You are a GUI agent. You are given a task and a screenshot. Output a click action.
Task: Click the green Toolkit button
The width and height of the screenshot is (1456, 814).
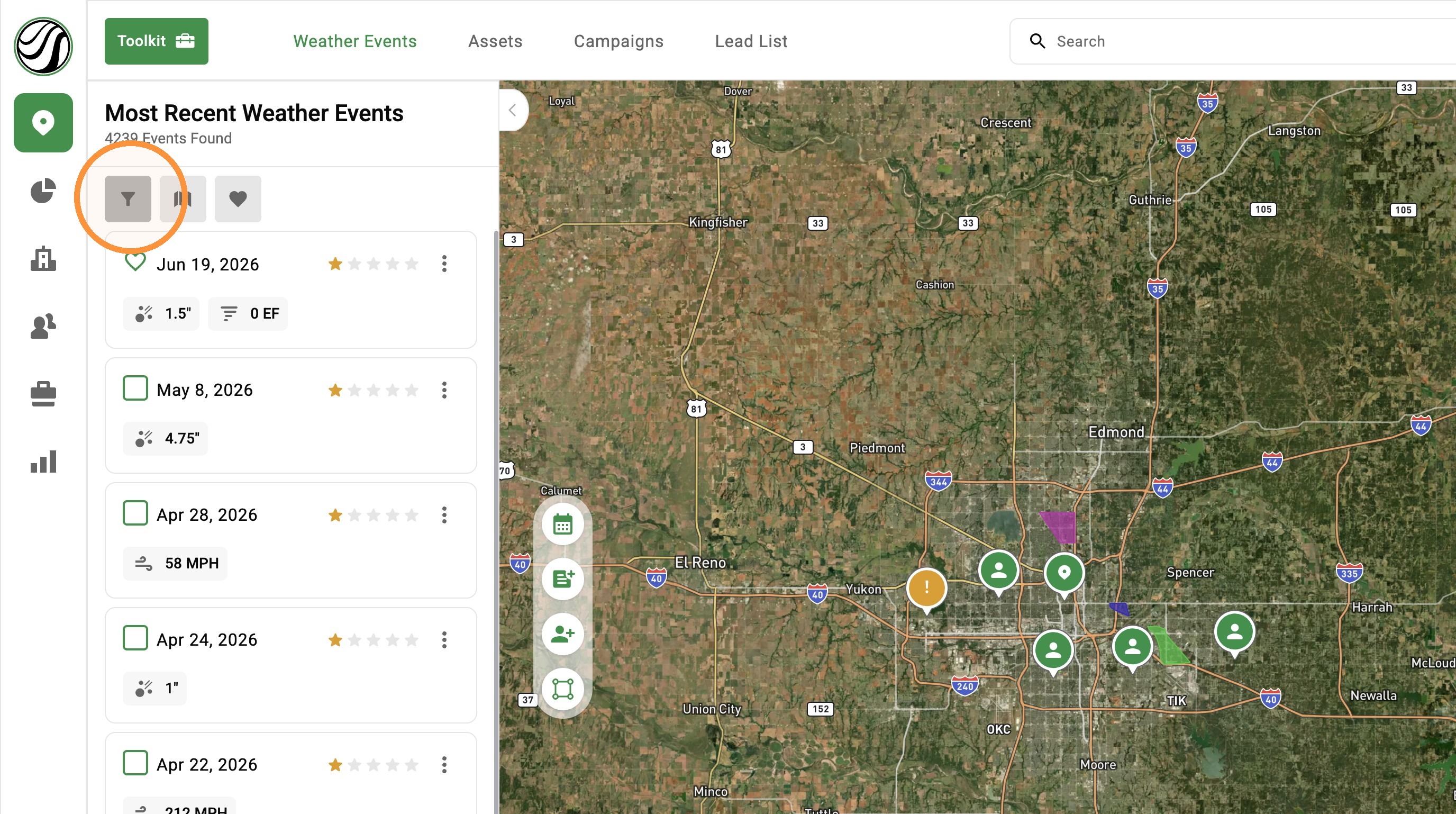[157, 41]
